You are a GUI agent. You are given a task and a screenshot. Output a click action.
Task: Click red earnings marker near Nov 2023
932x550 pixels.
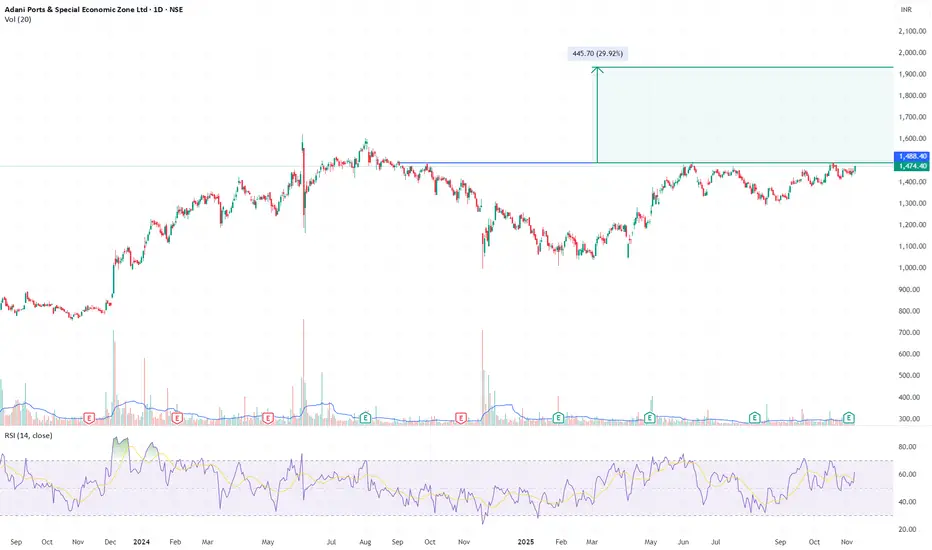pyautogui.click(x=89, y=418)
